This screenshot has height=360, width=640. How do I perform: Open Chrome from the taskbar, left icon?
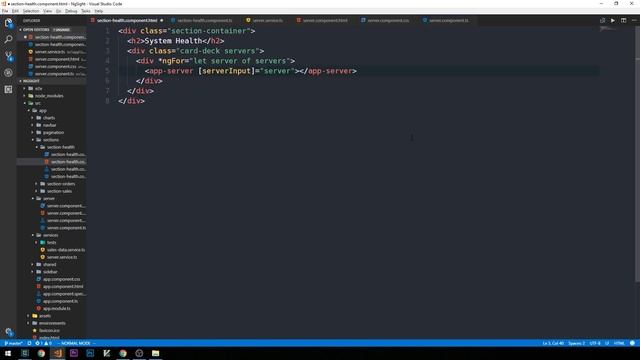coord(41,353)
